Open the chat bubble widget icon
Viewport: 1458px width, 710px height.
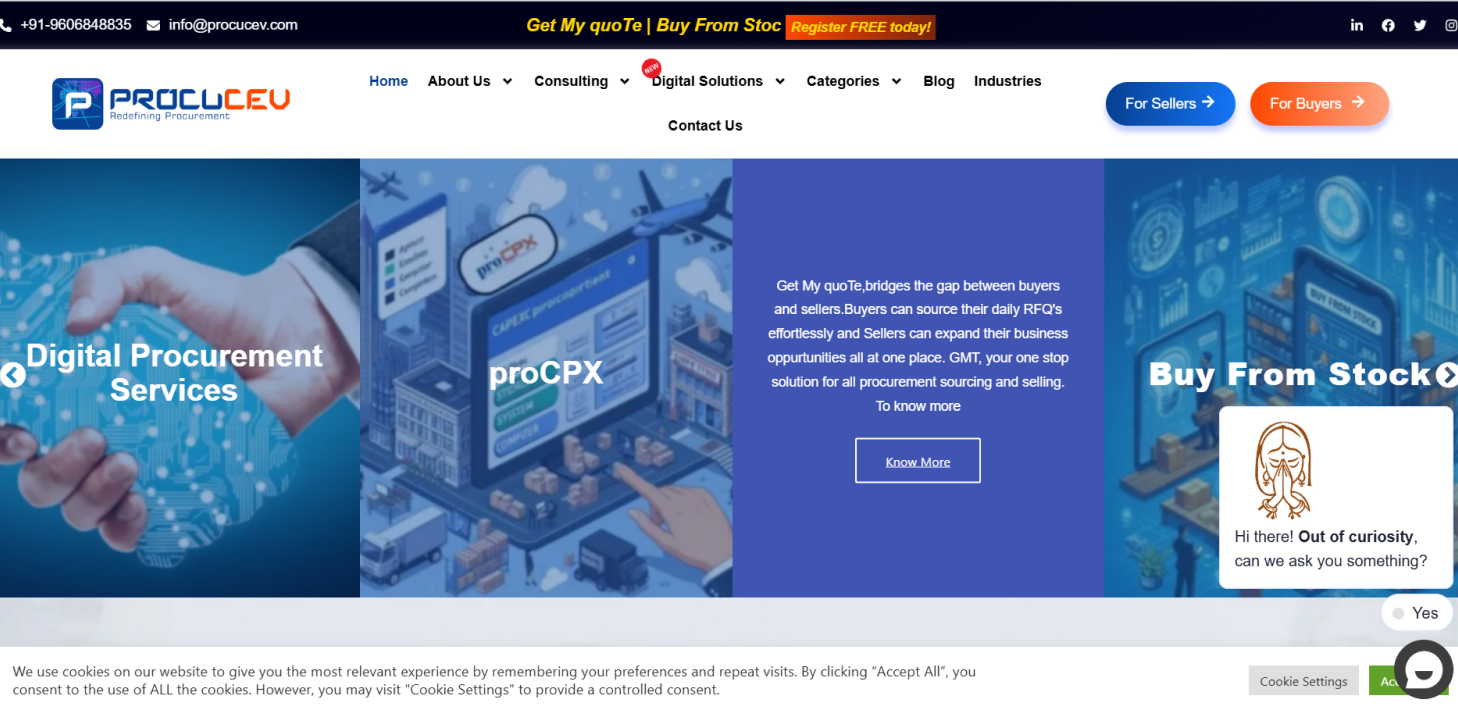(x=1423, y=669)
